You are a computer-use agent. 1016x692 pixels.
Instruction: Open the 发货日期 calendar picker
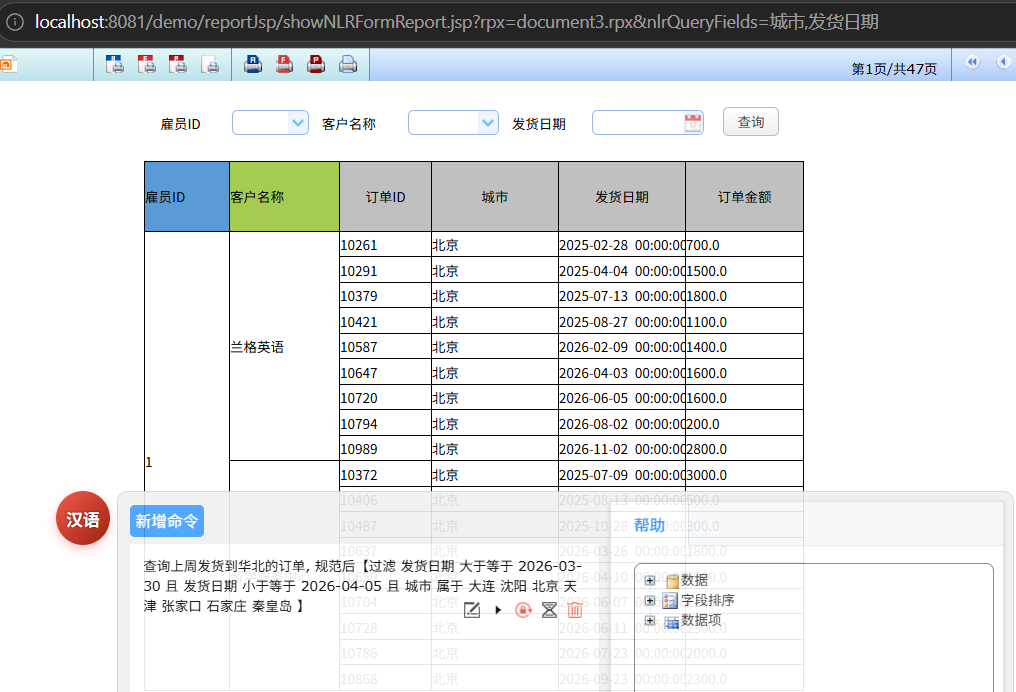693,123
